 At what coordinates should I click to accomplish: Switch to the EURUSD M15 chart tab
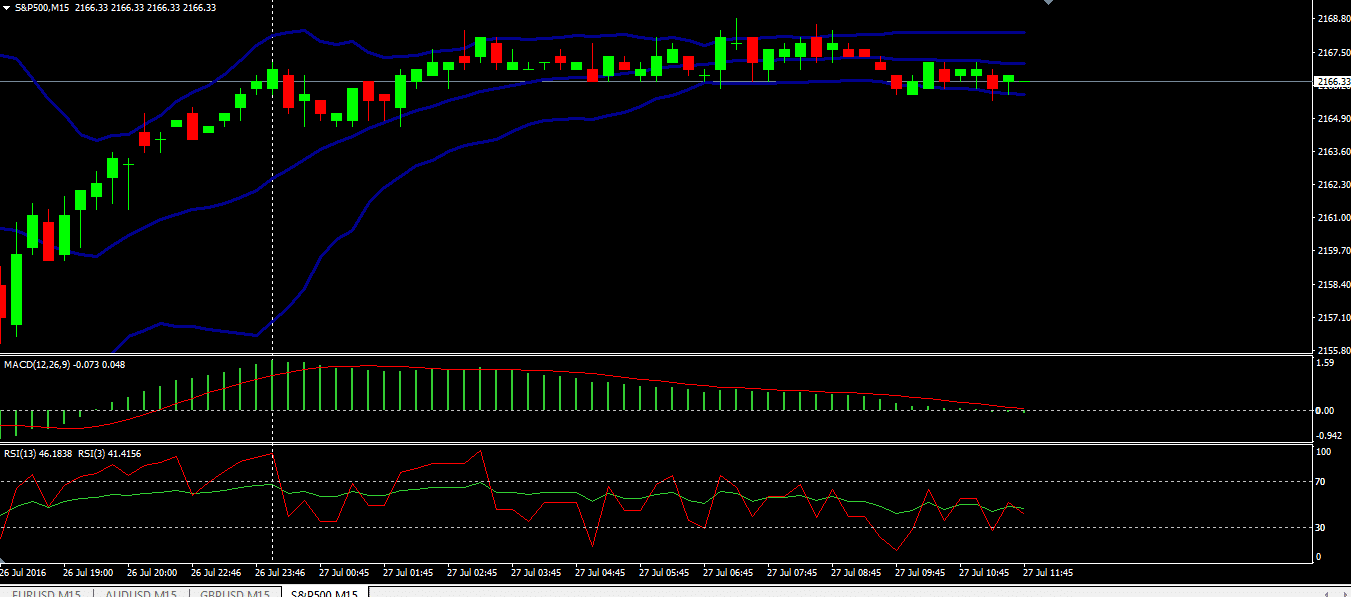pos(47,594)
